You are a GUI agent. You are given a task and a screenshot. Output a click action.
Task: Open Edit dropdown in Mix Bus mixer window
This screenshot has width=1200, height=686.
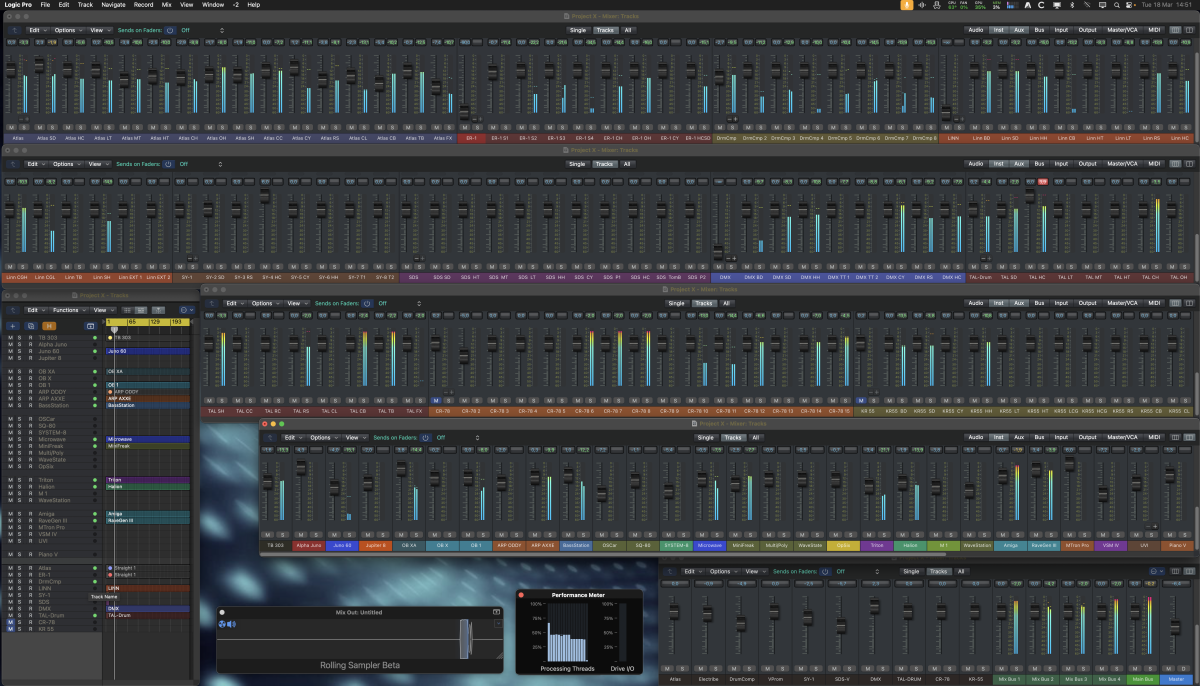pos(691,571)
